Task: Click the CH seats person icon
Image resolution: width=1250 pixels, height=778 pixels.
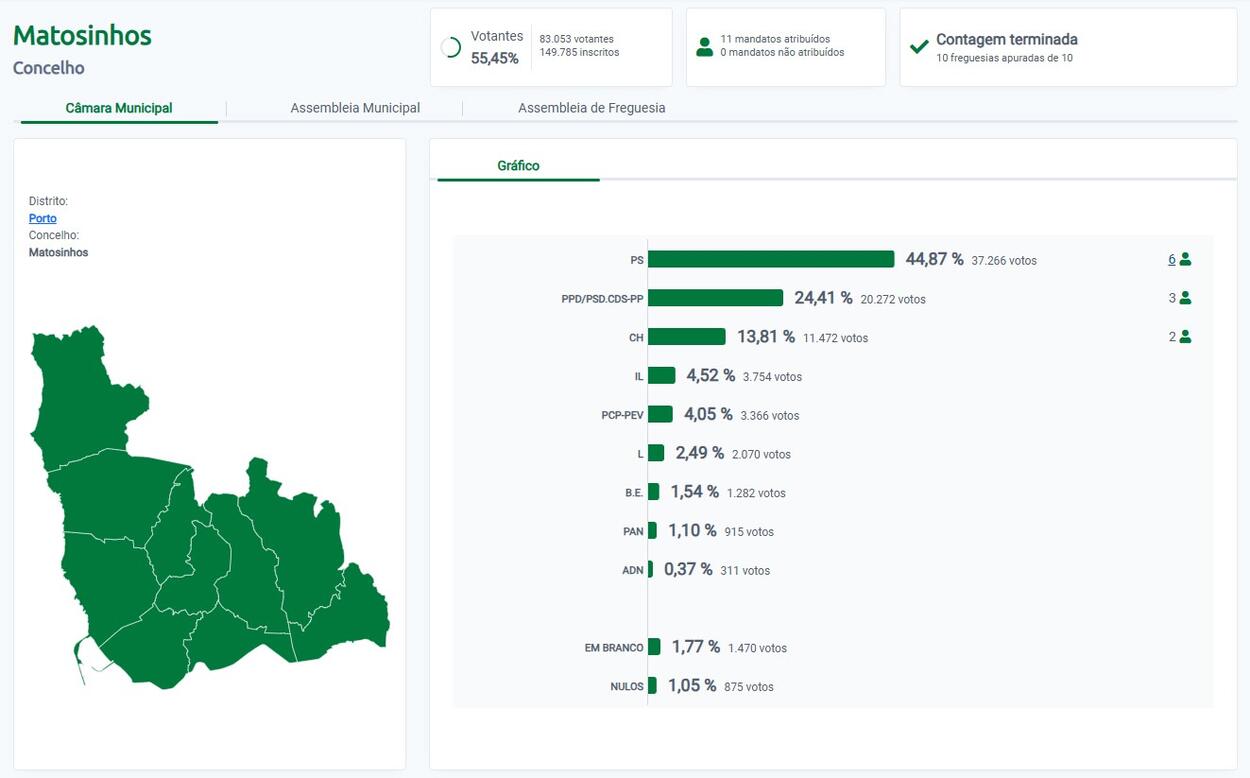Action: click(x=1185, y=337)
